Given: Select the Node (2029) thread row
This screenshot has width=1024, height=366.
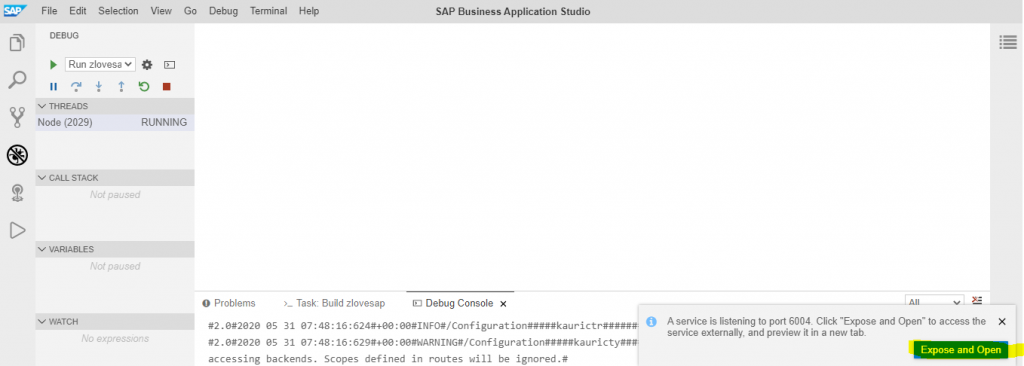Looking at the screenshot, I should [x=115, y=122].
